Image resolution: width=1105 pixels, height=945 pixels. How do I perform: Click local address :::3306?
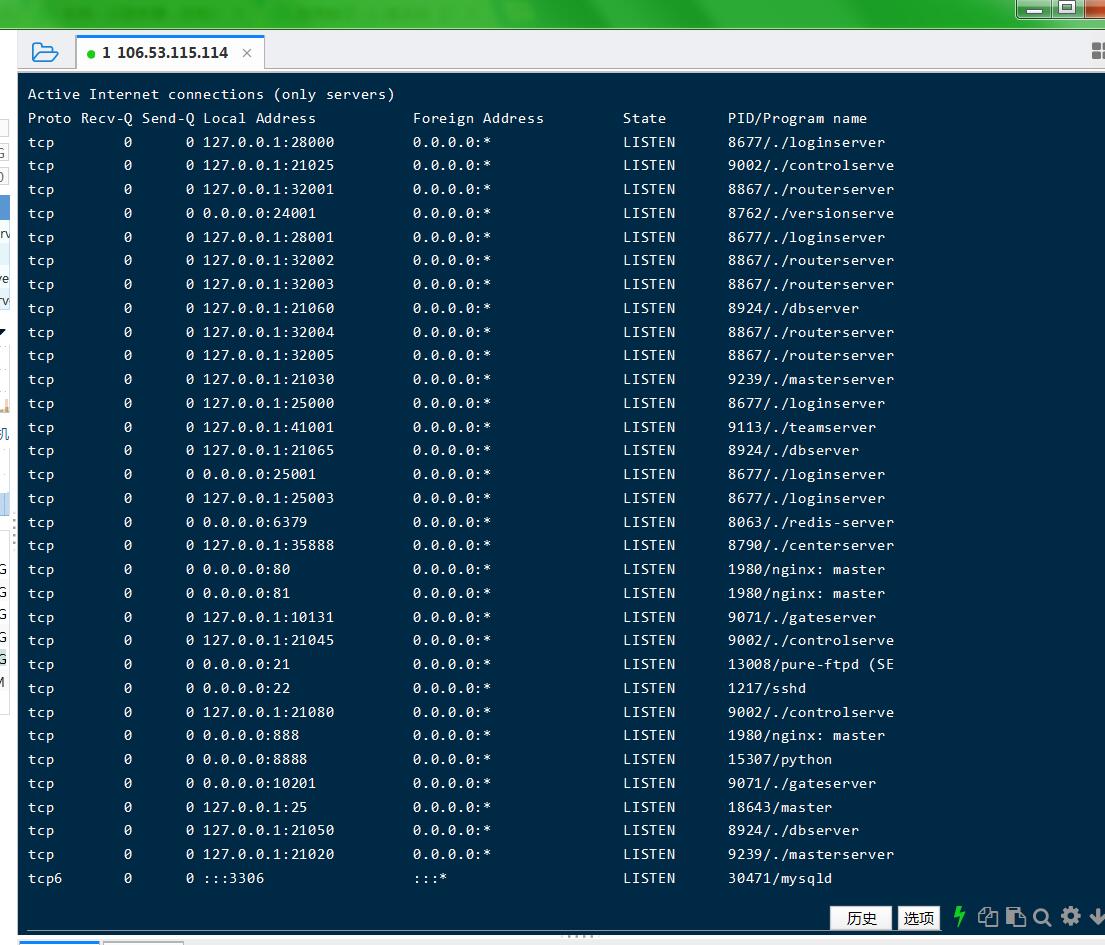coord(233,879)
